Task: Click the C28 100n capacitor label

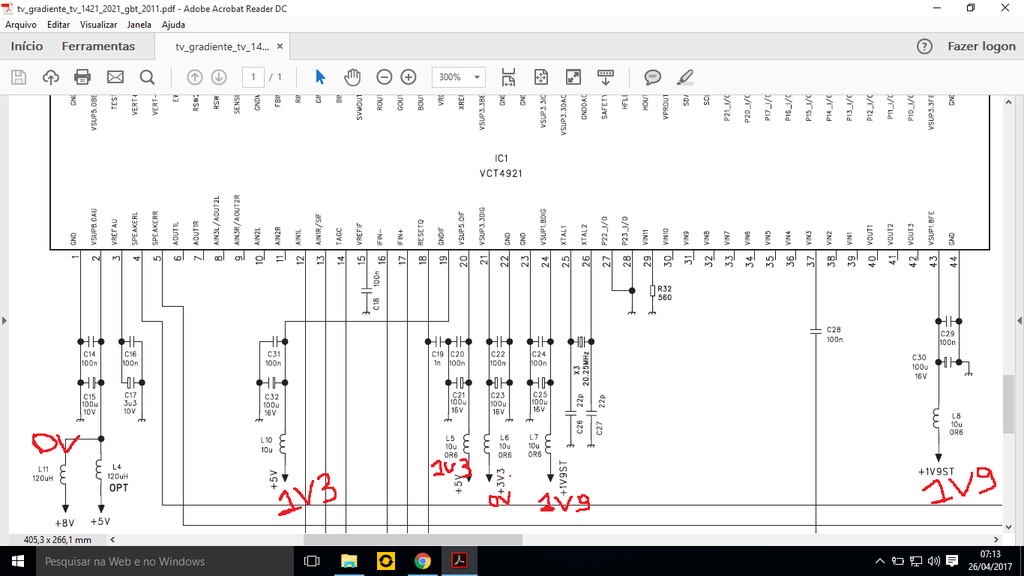Action: 835,334
